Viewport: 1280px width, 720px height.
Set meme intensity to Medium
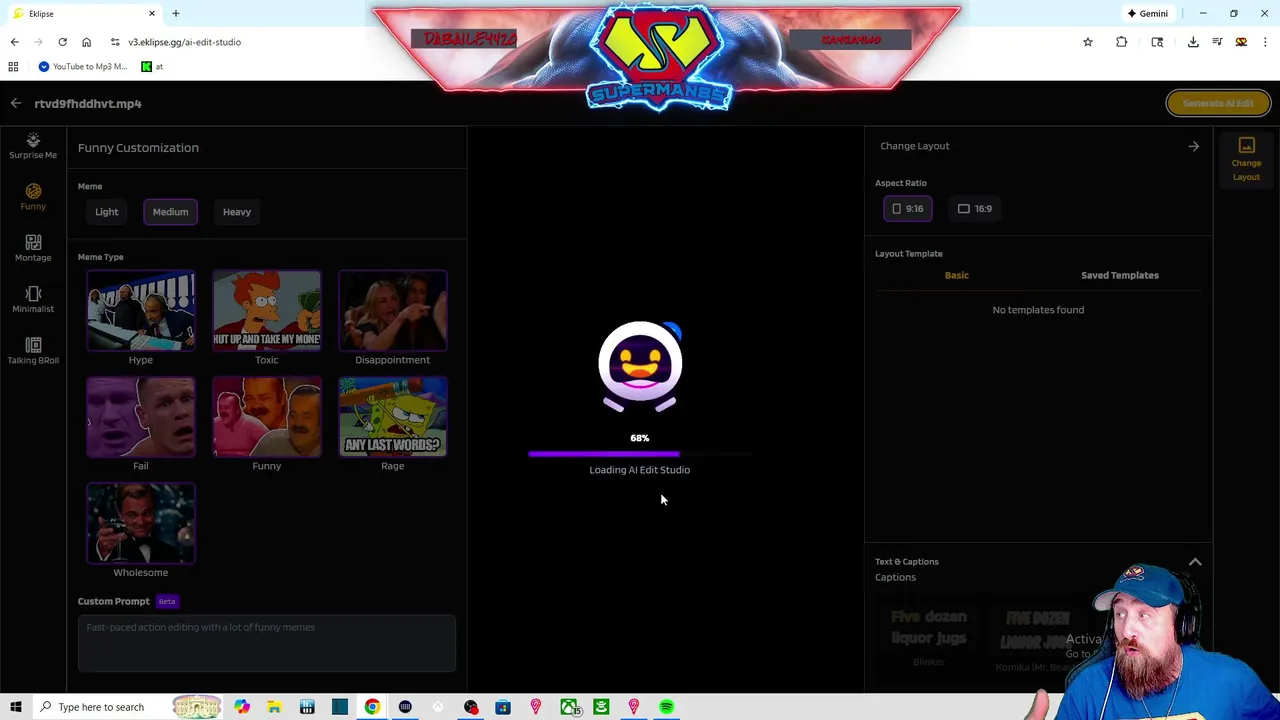(170, 212)
